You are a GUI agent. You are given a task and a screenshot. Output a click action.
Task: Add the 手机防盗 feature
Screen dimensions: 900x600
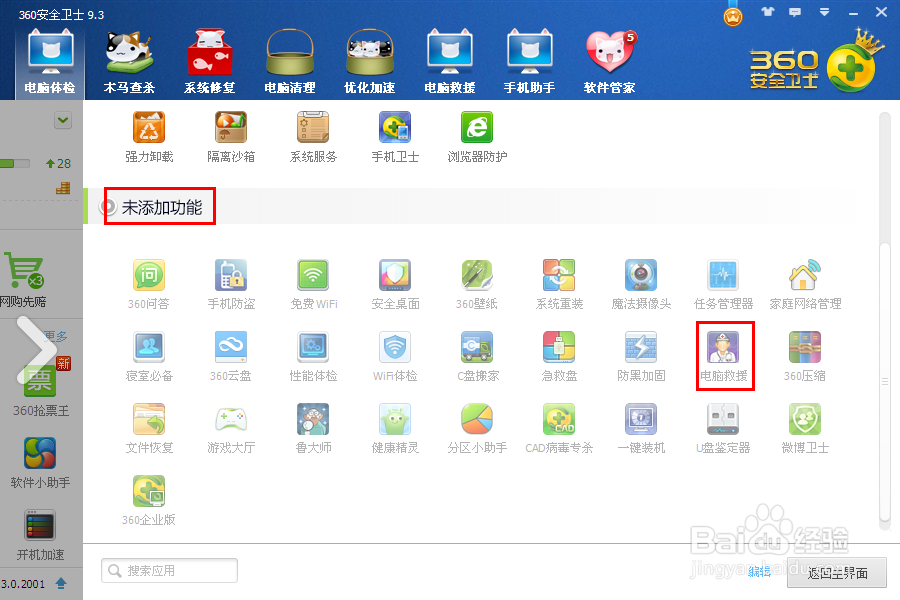pyautogui.click(x=231, y=285)
